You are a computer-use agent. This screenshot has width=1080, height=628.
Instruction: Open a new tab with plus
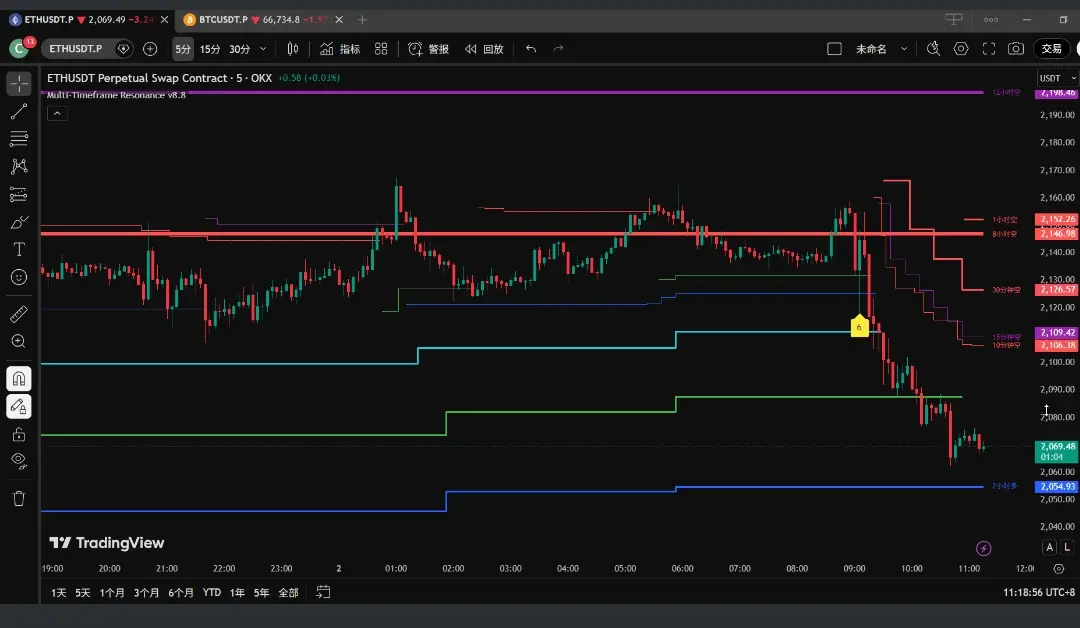pyautogui.click(x=362, y=19)
